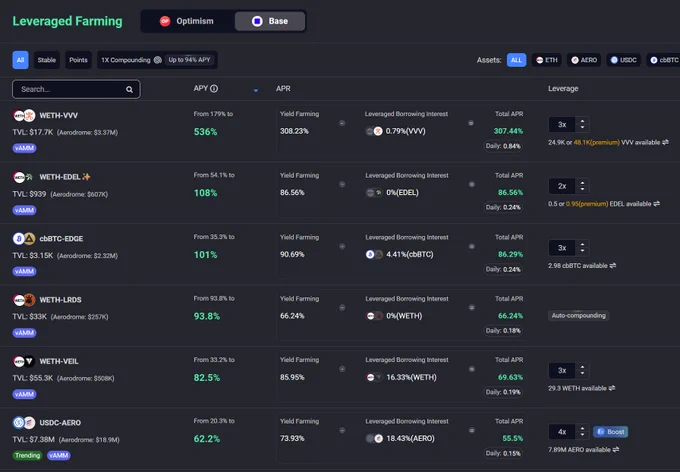Open the WETH-VEIL farm pair icon

point(24,361)
